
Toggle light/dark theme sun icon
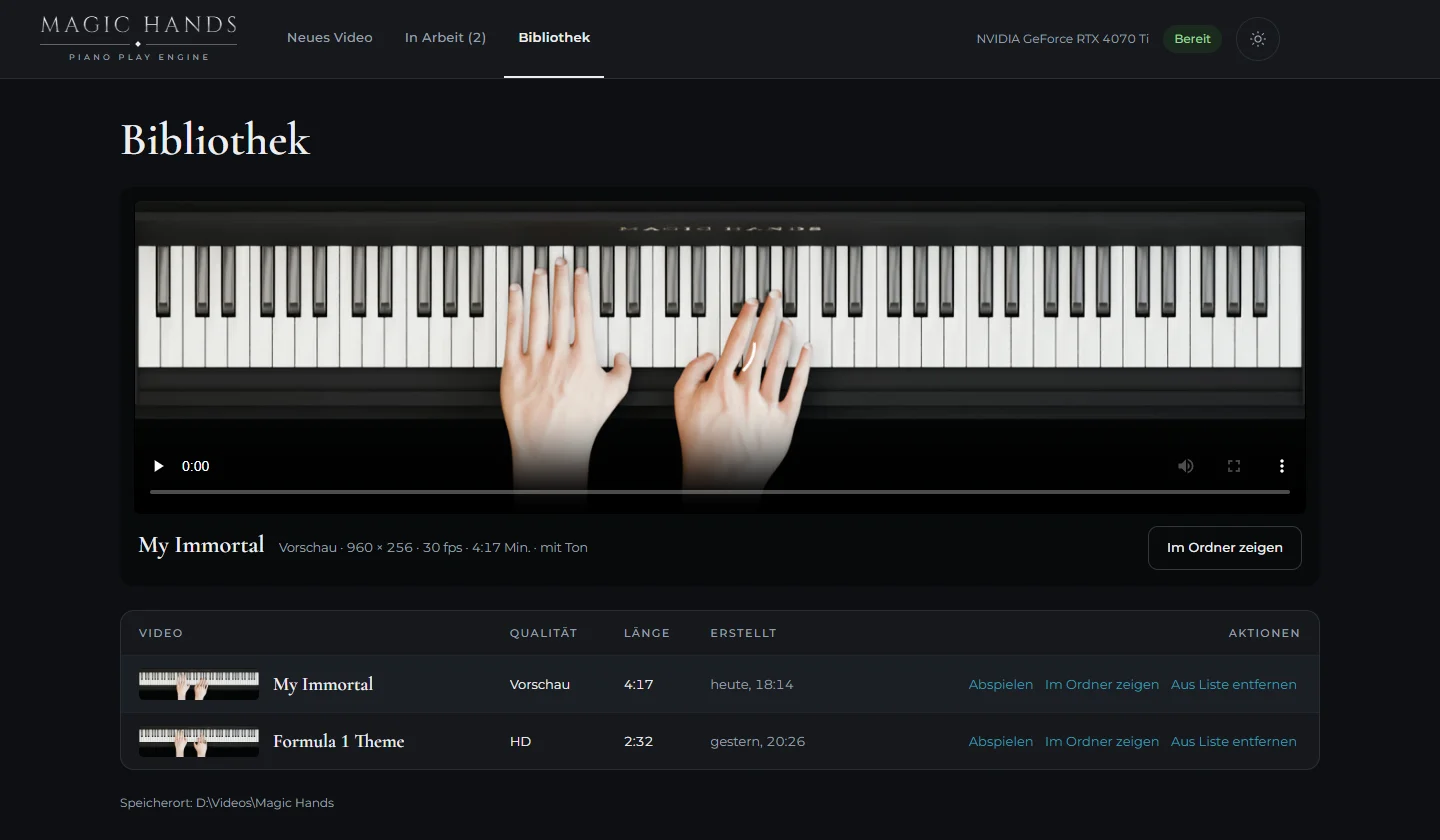tap(1258, 39)
